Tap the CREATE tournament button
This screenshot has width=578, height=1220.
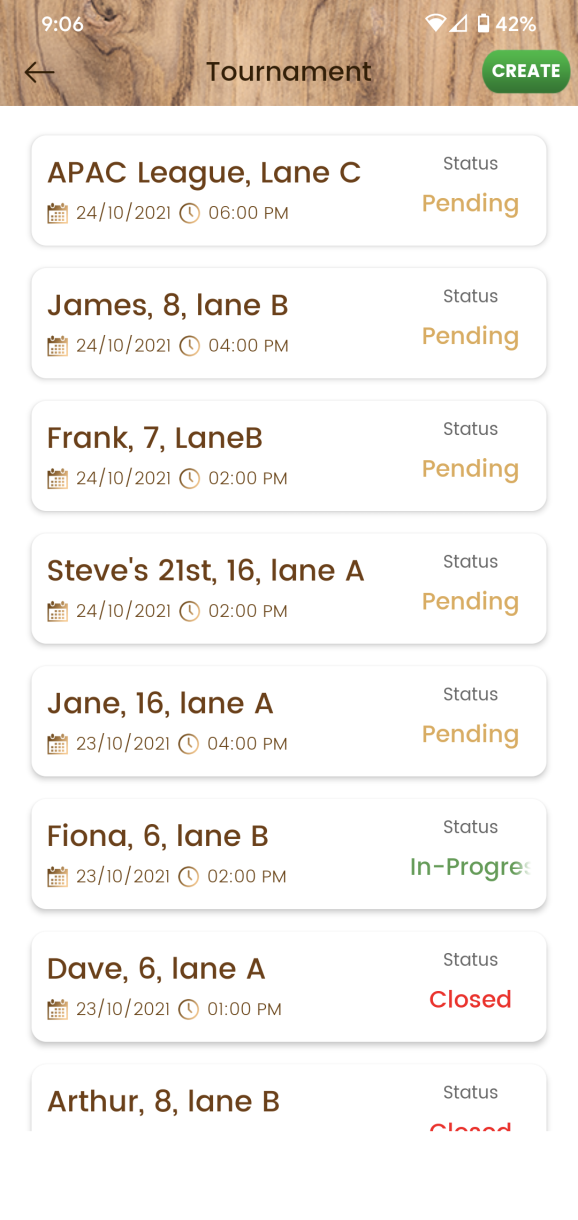526,72
